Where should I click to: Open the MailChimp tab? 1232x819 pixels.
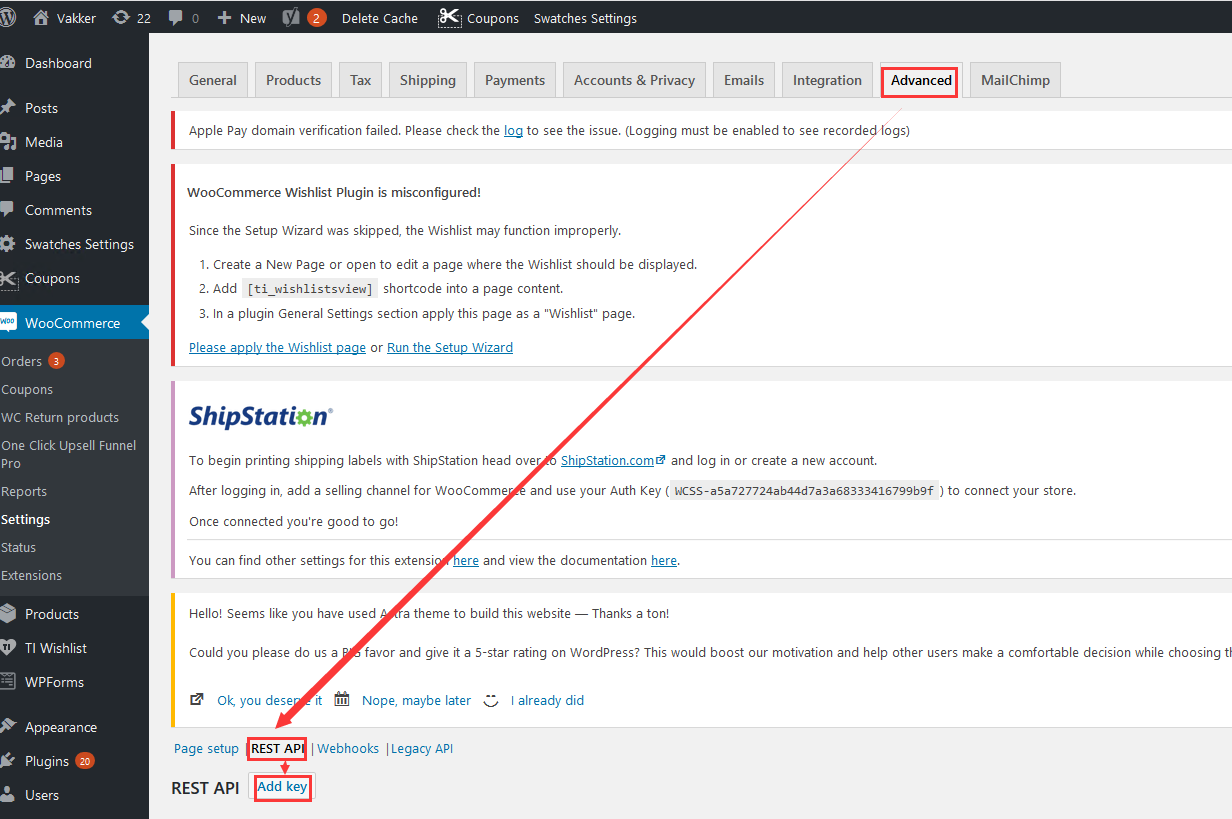(1015, 80)
